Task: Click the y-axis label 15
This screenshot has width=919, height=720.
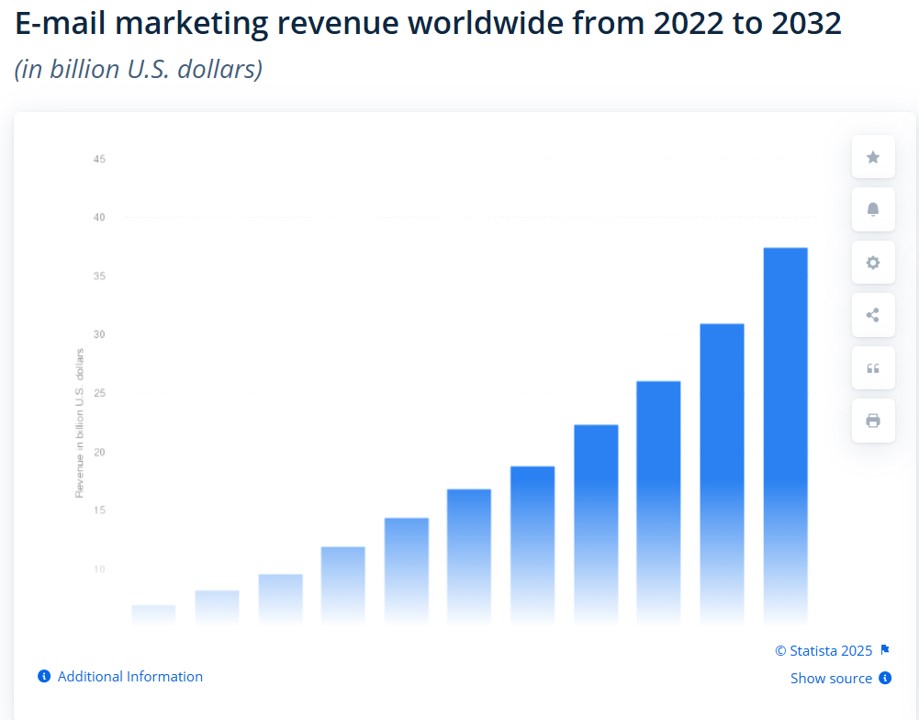Action: tap(99, 510)
